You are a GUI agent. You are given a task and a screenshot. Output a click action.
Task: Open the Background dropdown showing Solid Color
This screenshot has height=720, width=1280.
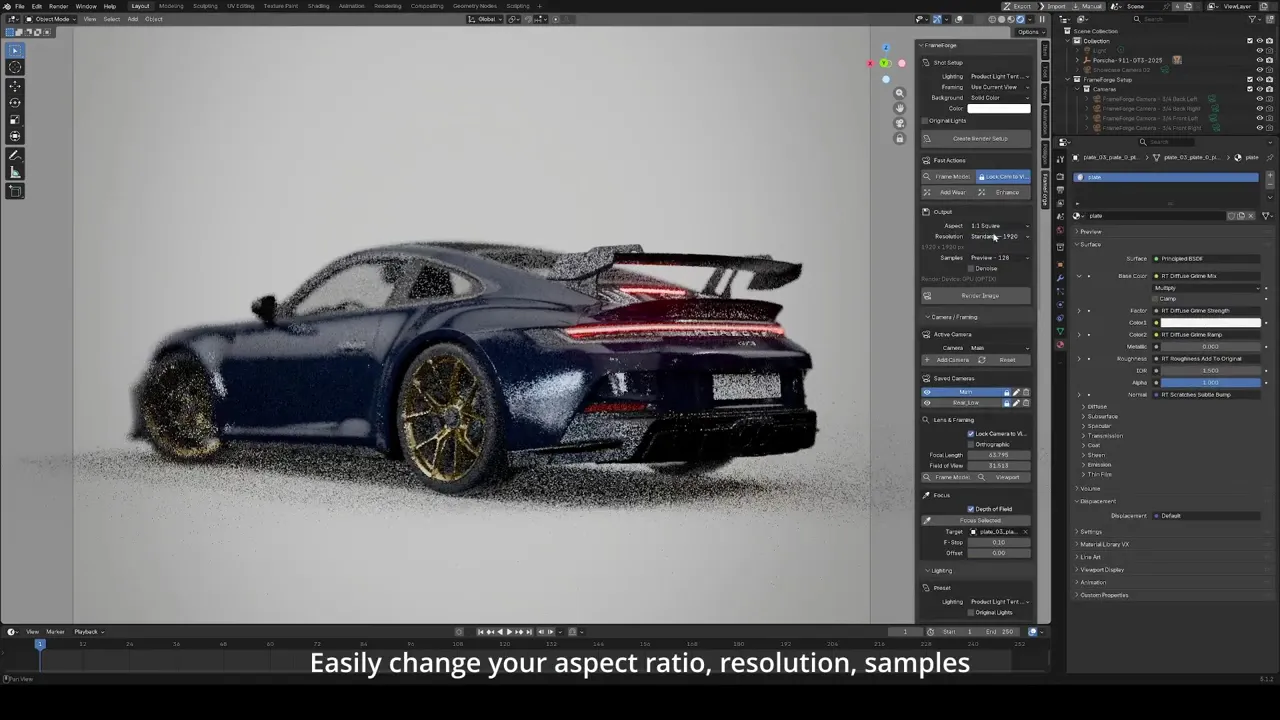click(x=999, y=98)
